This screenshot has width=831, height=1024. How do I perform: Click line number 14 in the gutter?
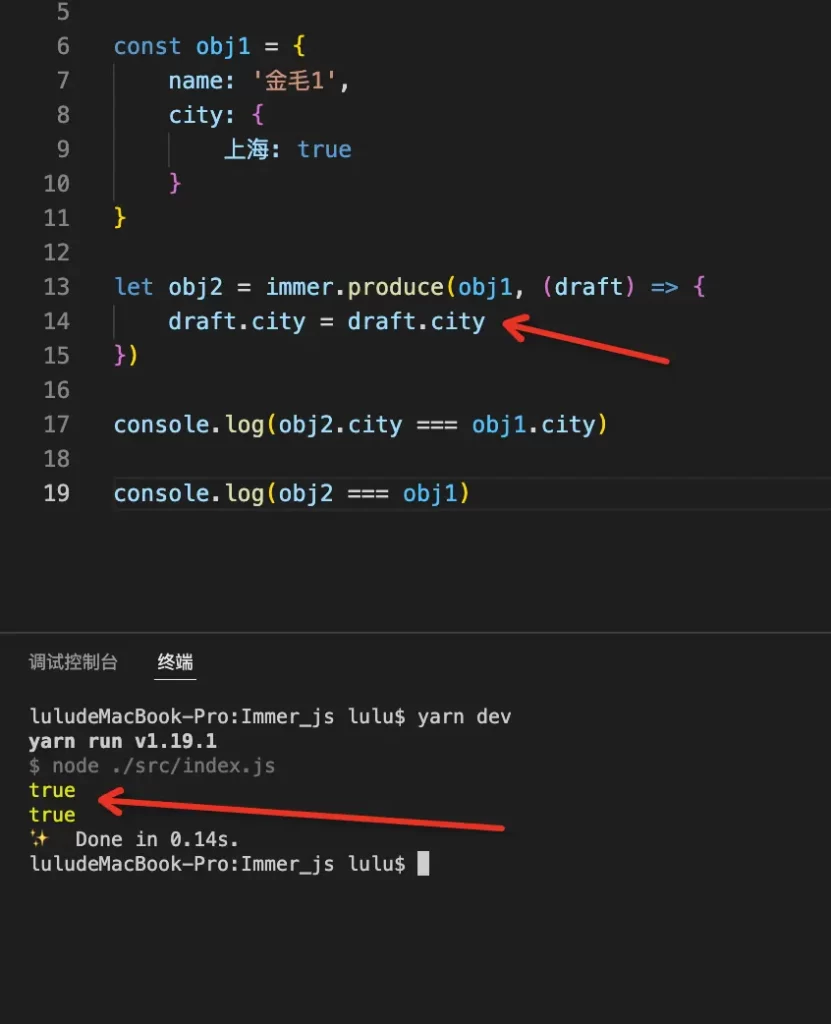pyautogui.click(x=56, y=321)
